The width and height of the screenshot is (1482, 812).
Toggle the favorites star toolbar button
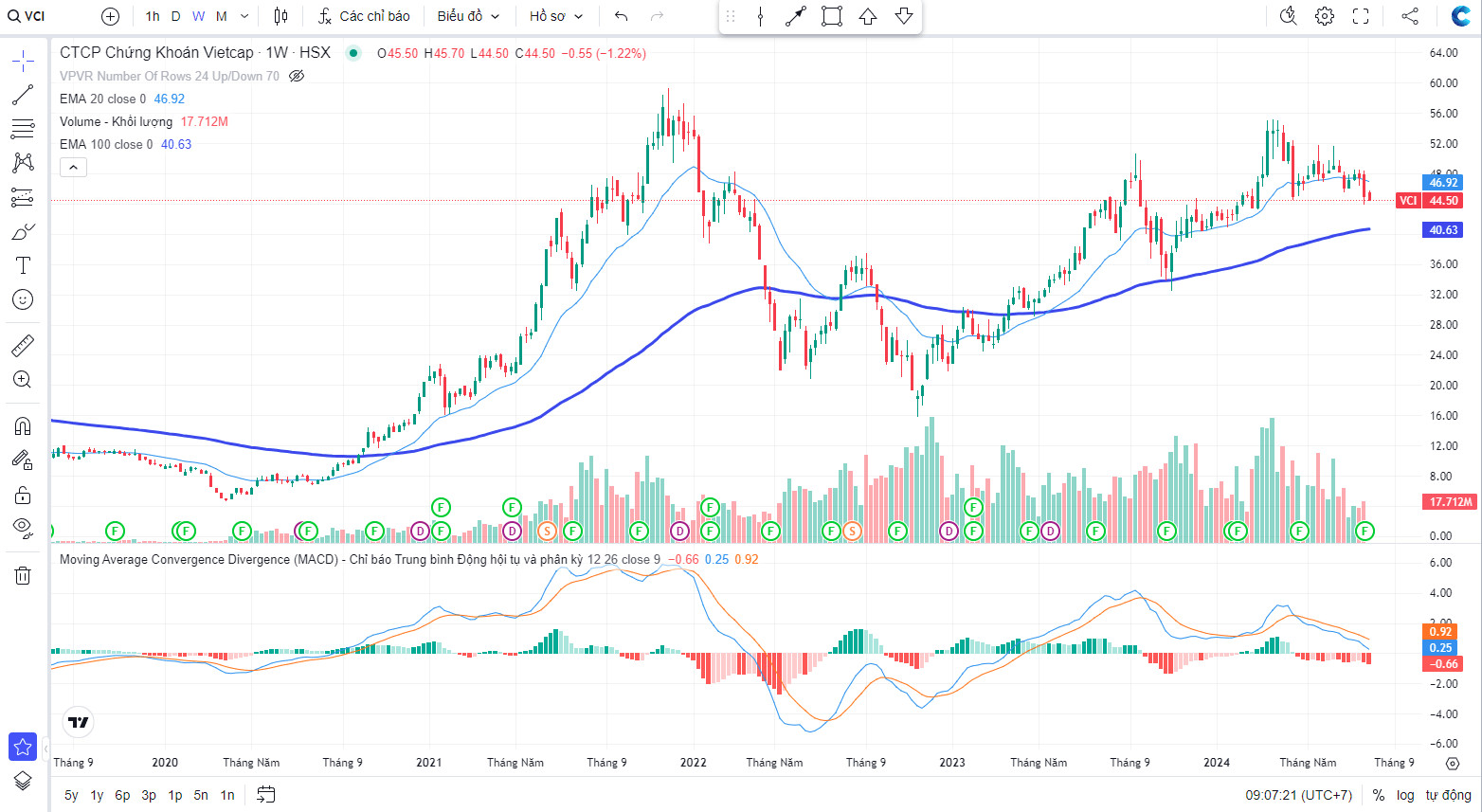point(23,747)
